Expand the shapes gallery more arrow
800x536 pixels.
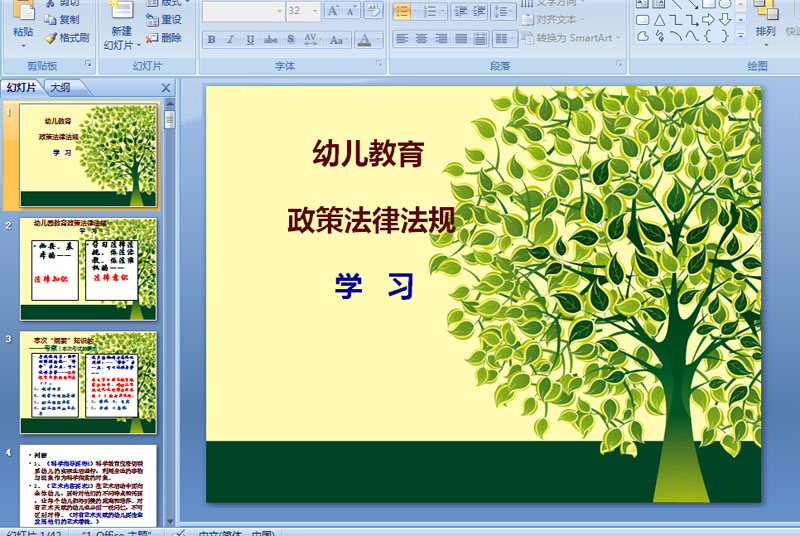(x=741, y=36)
